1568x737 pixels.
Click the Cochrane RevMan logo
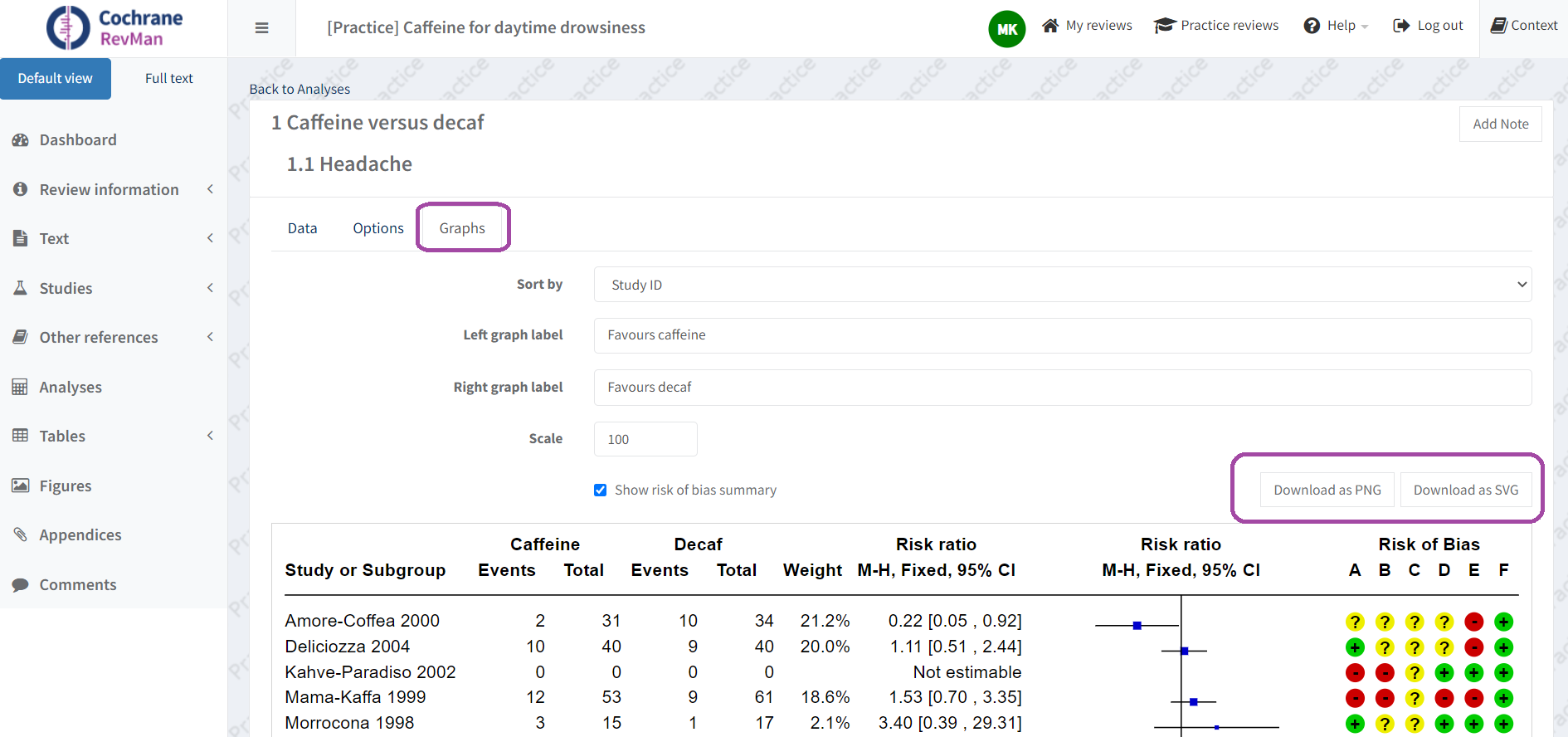114,28
